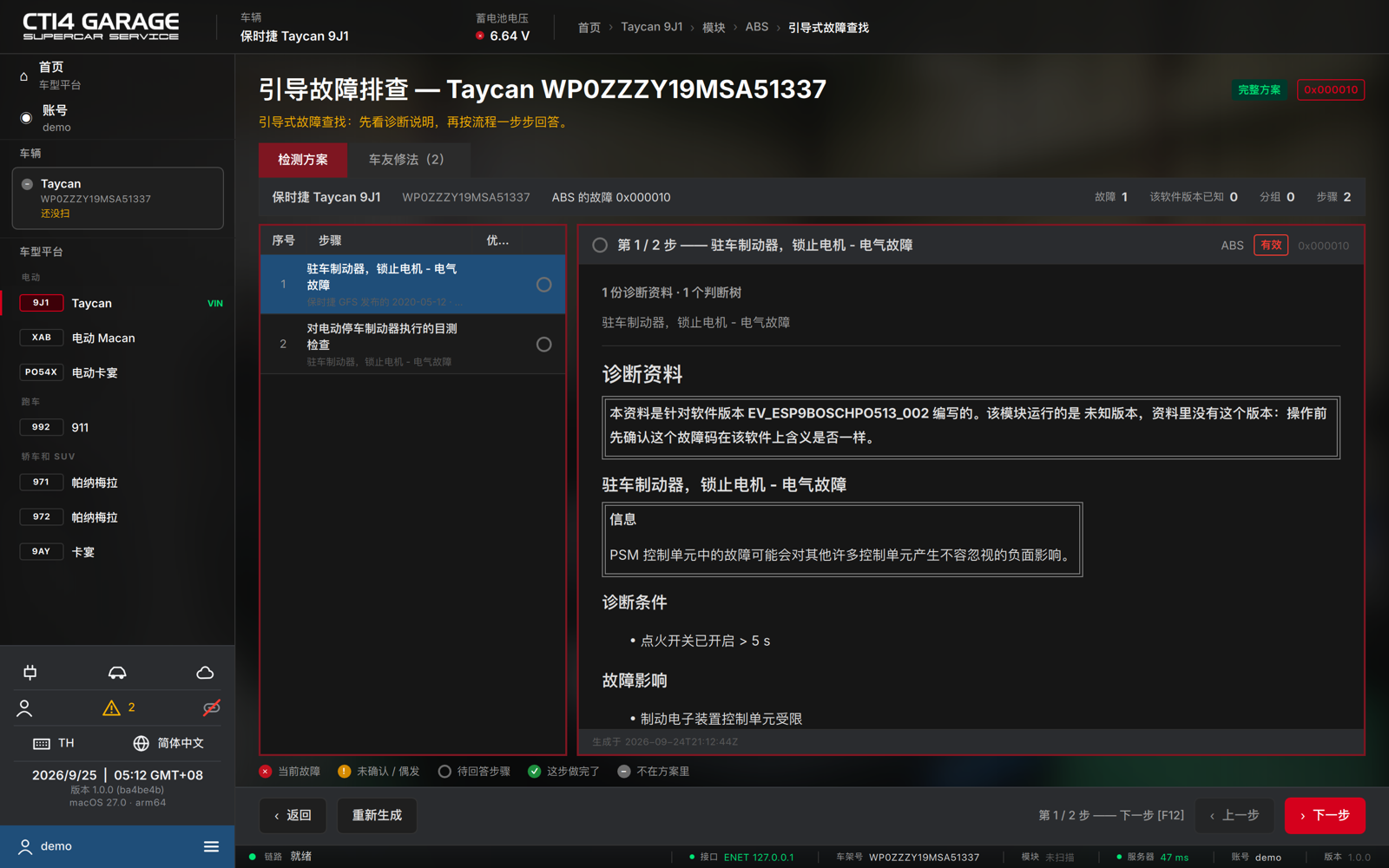Click the 有效 status badge

pos(1271,246)
